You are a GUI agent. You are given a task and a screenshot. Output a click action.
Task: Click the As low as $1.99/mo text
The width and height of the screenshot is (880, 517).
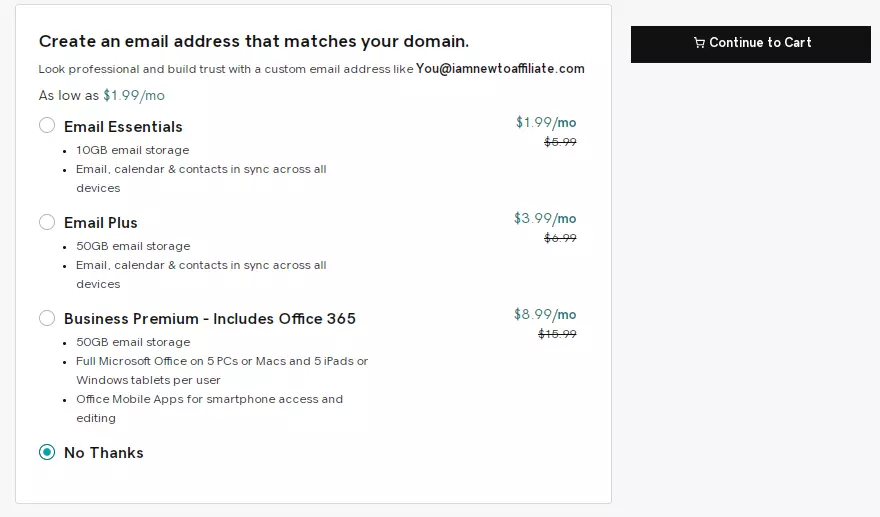[102, 95]
